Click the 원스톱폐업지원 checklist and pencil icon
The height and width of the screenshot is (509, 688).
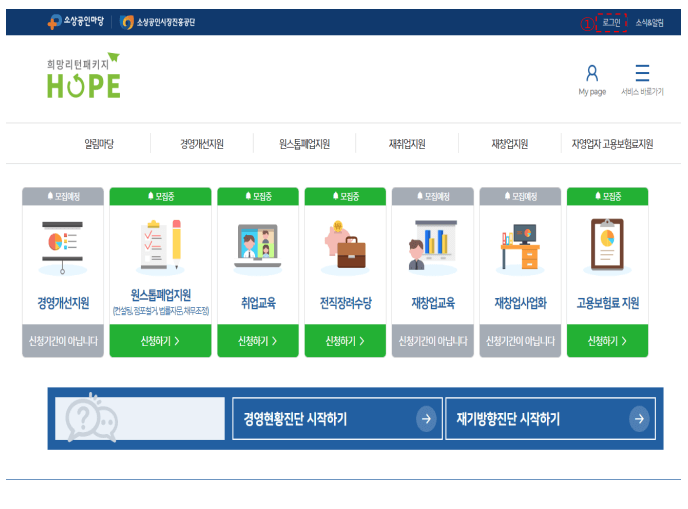(160, 246)
